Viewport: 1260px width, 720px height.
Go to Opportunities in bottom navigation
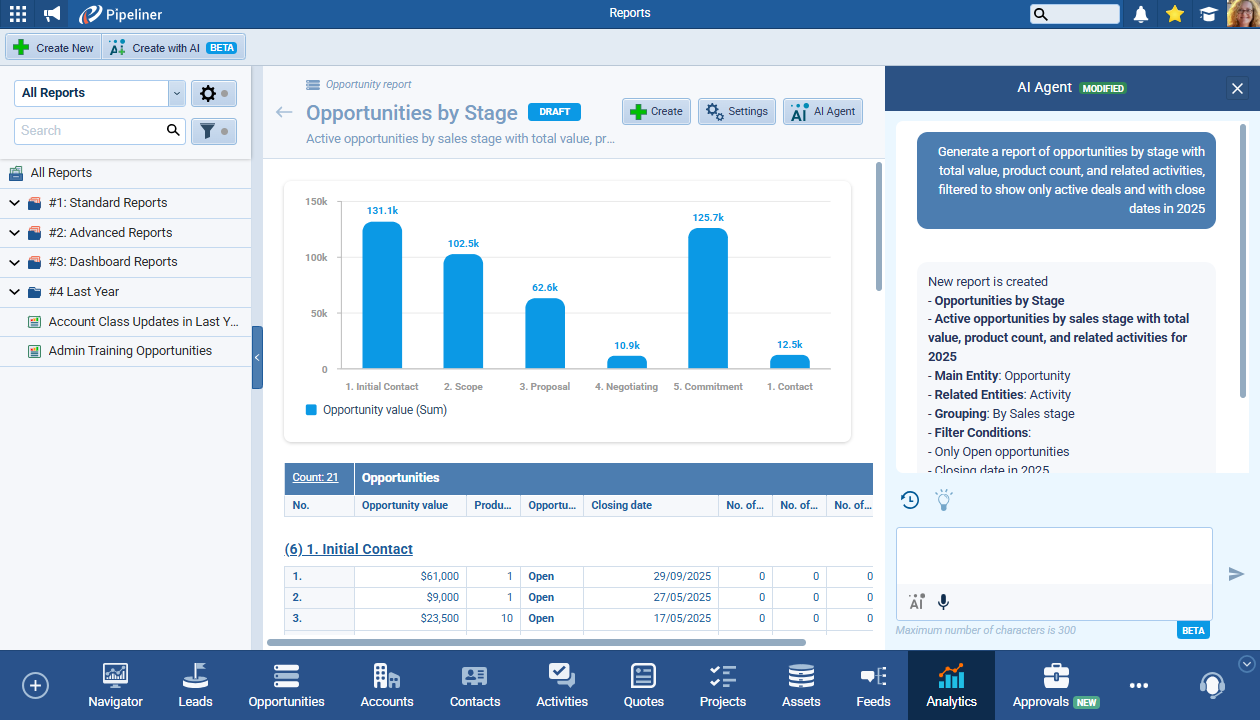(x=286, y=686)
